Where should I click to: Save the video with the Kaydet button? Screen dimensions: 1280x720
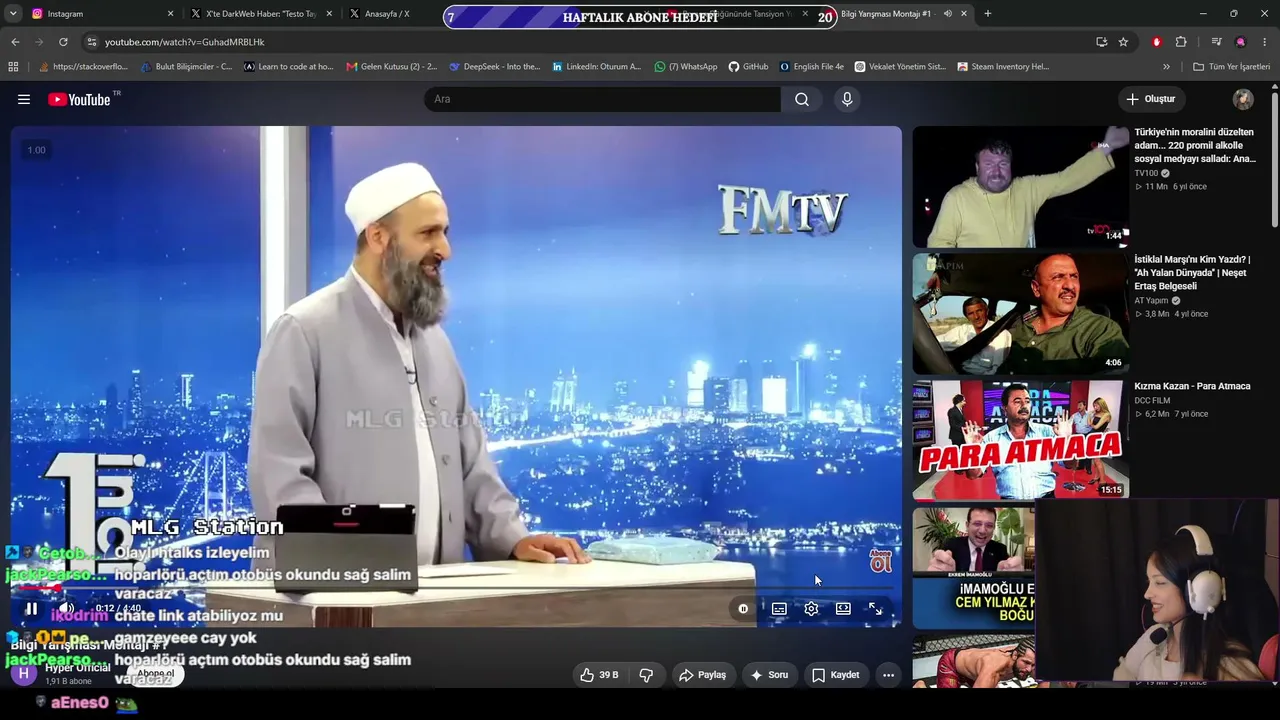click(x=835, y=675)
